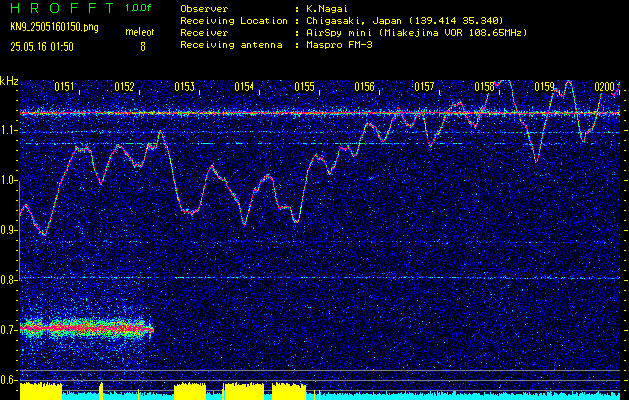Click the 1.0 frequency axis label
The height and width of the screenshot is (400, 629).
[x=9, y=181]
